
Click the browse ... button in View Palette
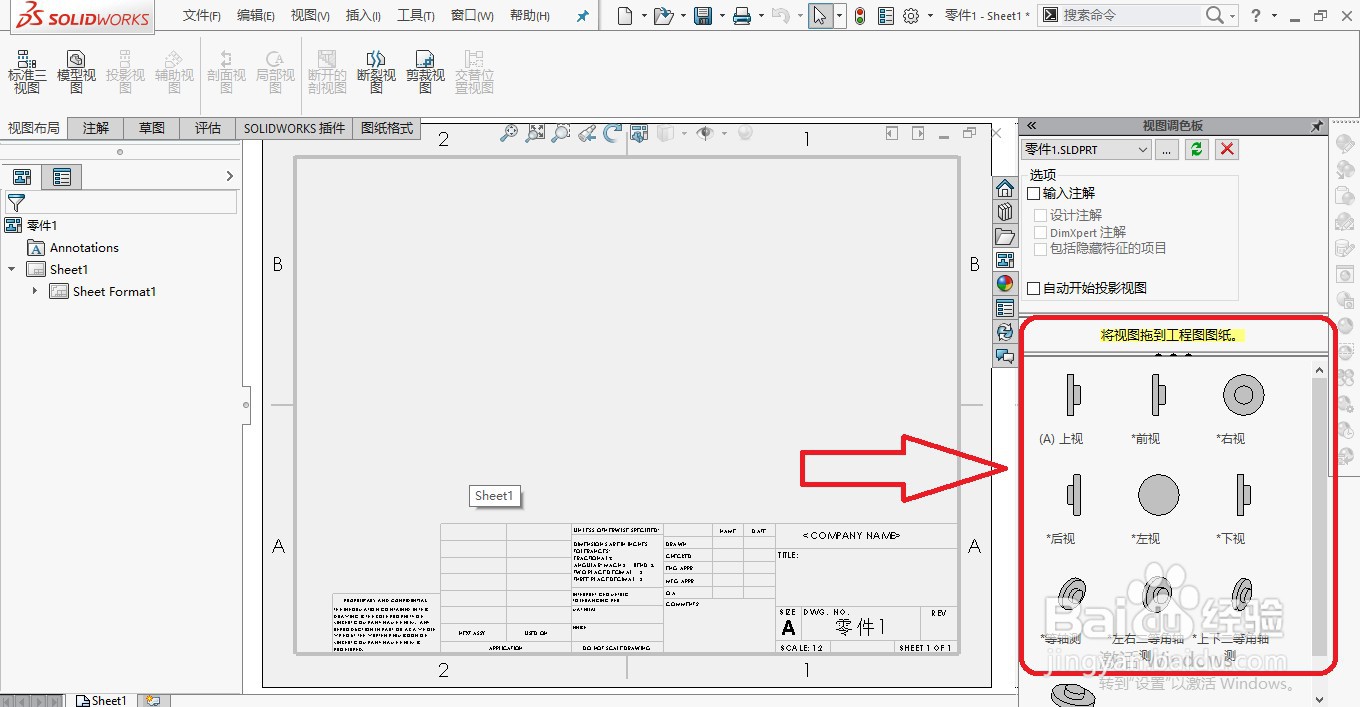(1165, 149)
